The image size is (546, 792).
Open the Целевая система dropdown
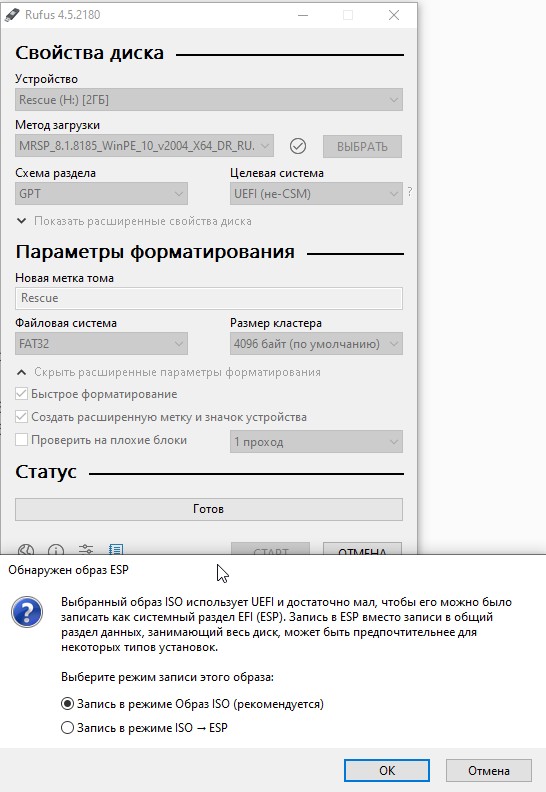click(316, 193)
